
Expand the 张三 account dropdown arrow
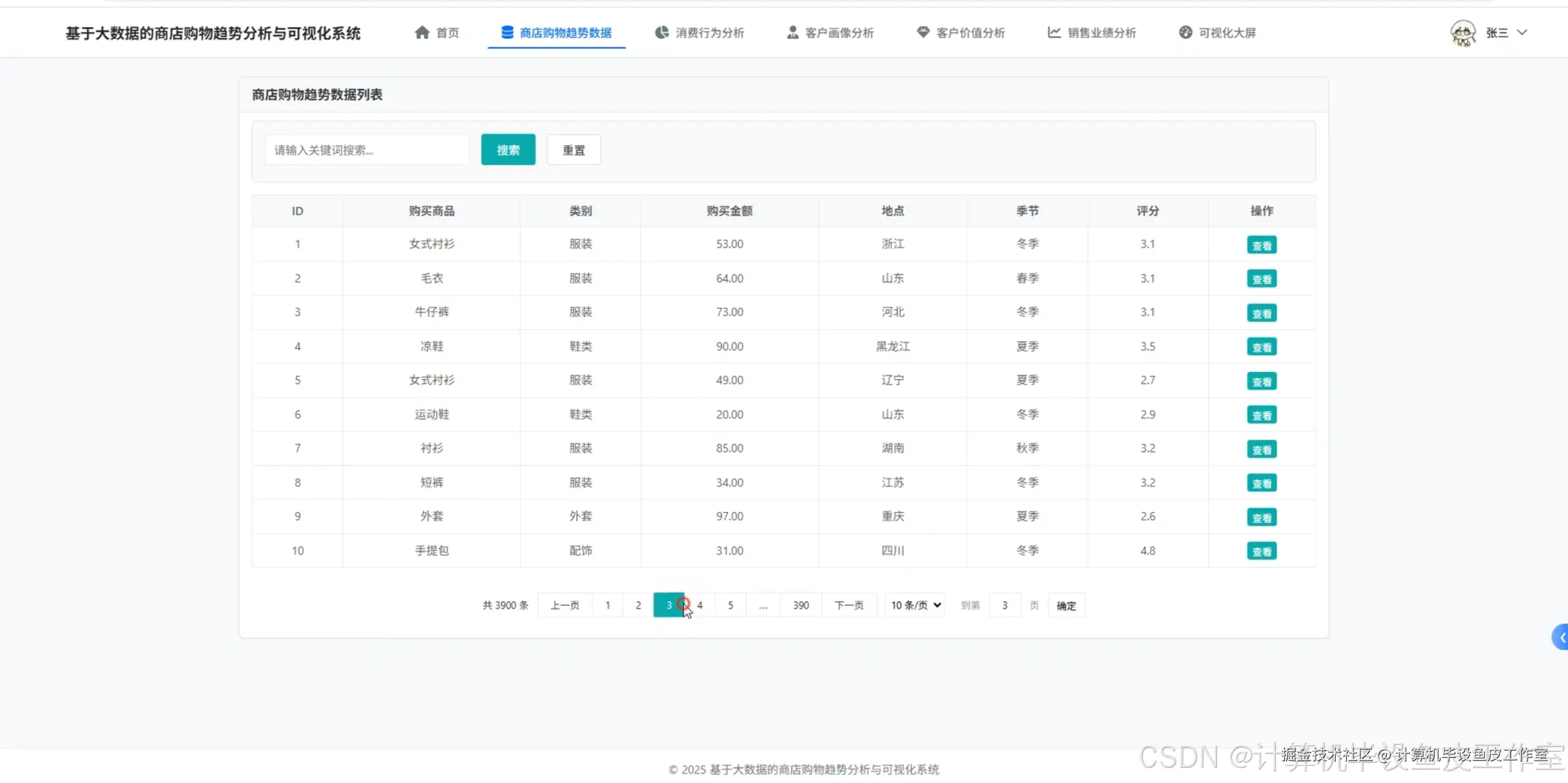1521,34
